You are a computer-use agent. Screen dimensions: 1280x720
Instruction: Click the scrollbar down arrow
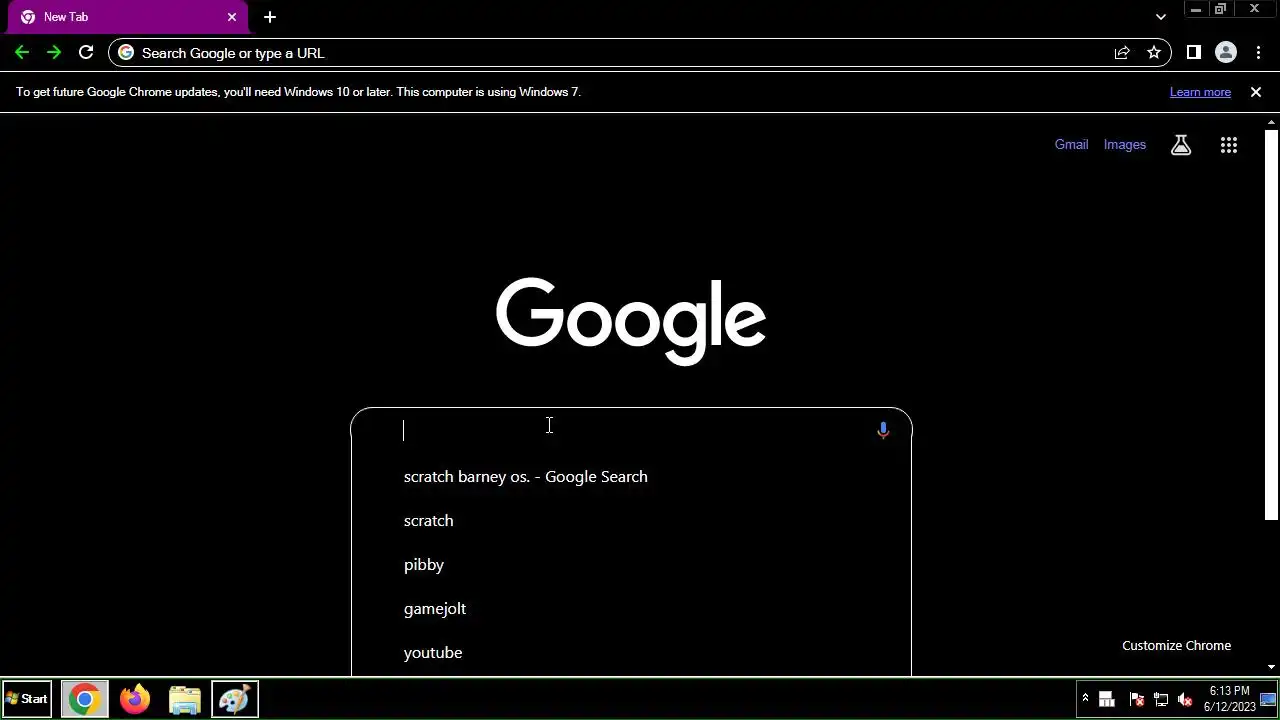coord(1271,667)
